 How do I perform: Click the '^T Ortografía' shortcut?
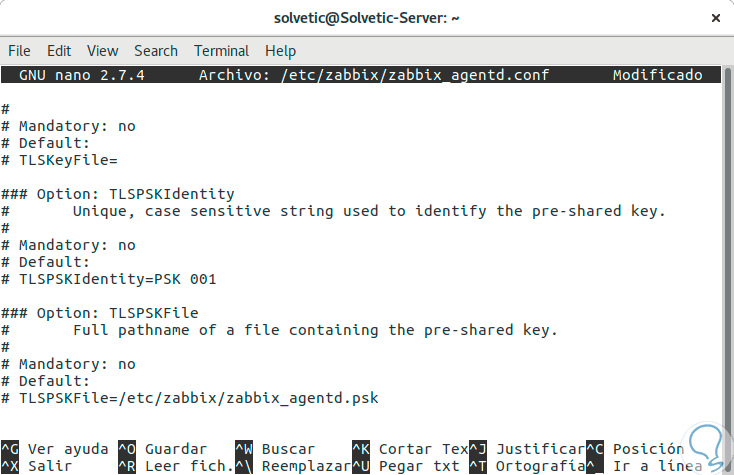click(527, 466)
